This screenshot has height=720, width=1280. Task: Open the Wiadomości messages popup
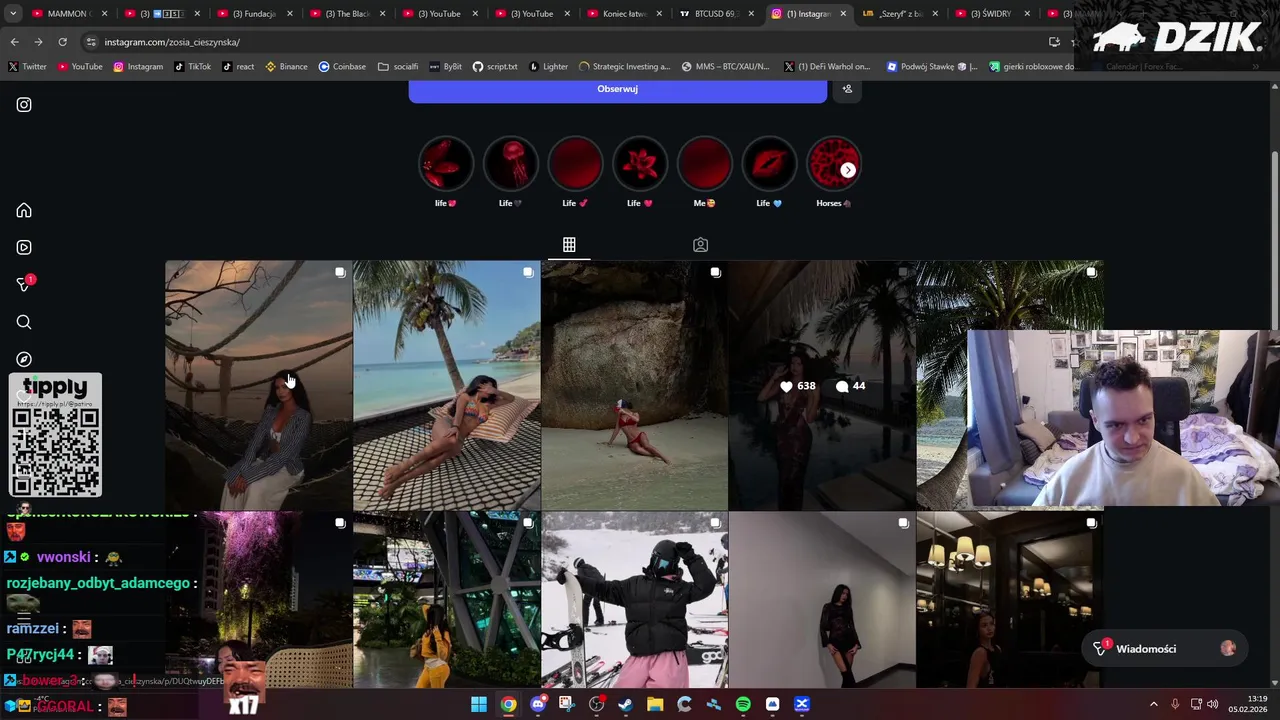click(1165, 649)
